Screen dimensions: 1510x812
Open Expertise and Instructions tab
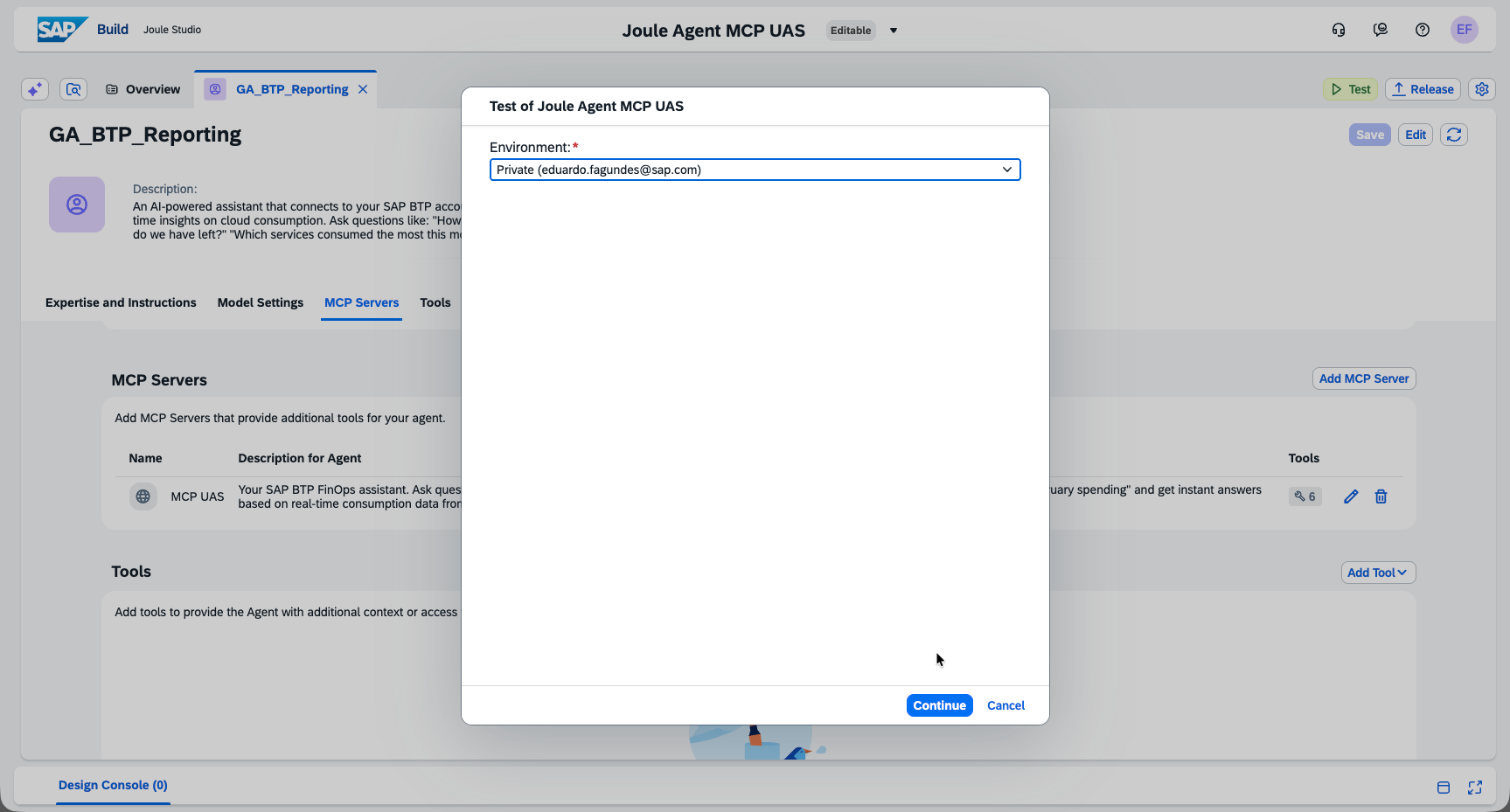pos(121,302)
